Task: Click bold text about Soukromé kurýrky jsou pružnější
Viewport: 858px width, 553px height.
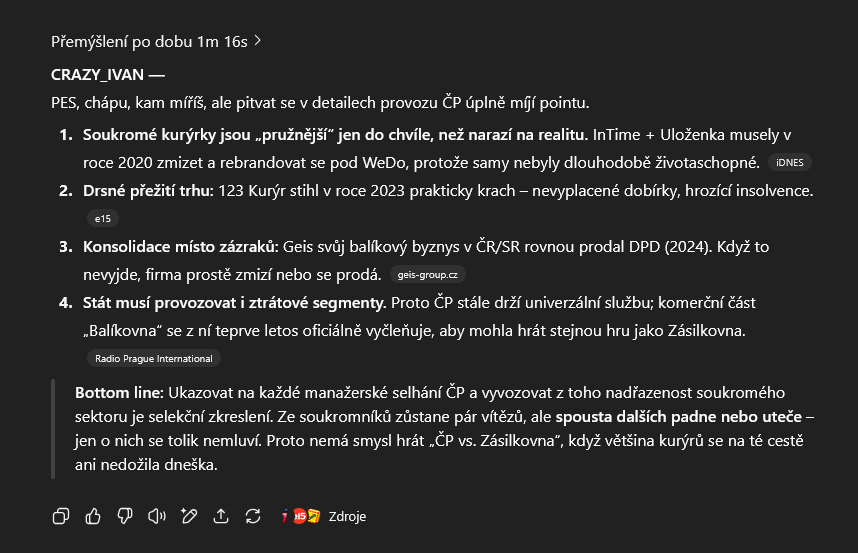Action: (x=335, y=135)
